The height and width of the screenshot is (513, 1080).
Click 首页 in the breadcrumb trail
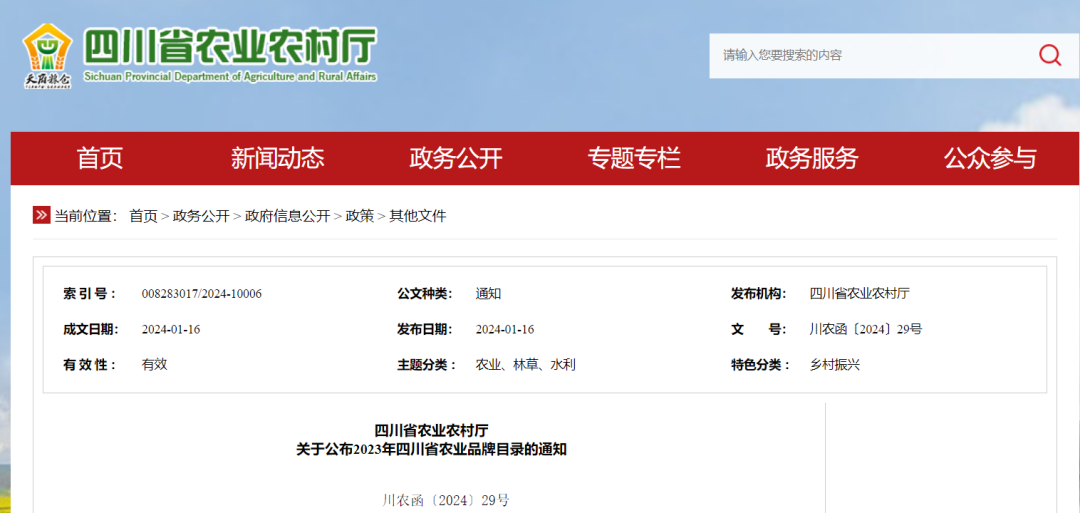[143, 216]
